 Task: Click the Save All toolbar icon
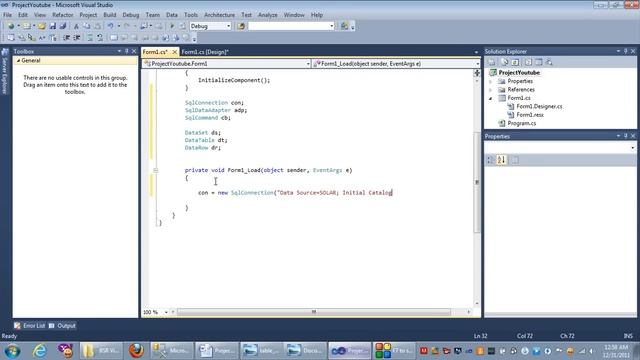62,26
